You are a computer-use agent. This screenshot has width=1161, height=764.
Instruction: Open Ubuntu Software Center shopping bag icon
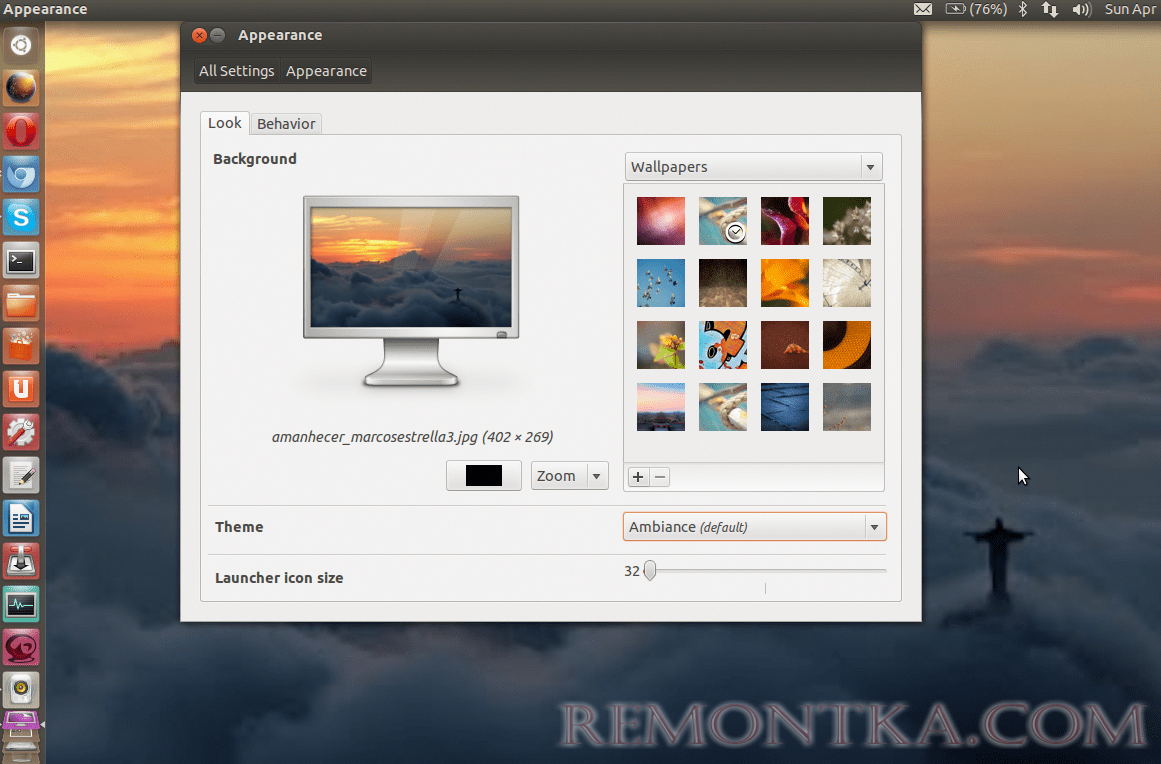21,346
